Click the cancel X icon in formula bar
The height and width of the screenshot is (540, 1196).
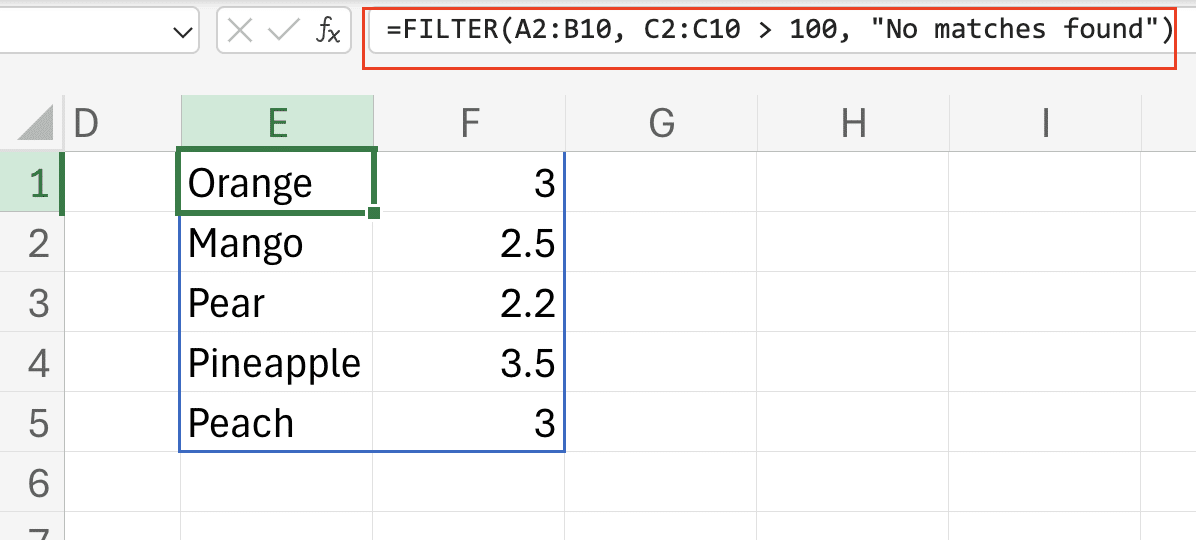(240, 31)
